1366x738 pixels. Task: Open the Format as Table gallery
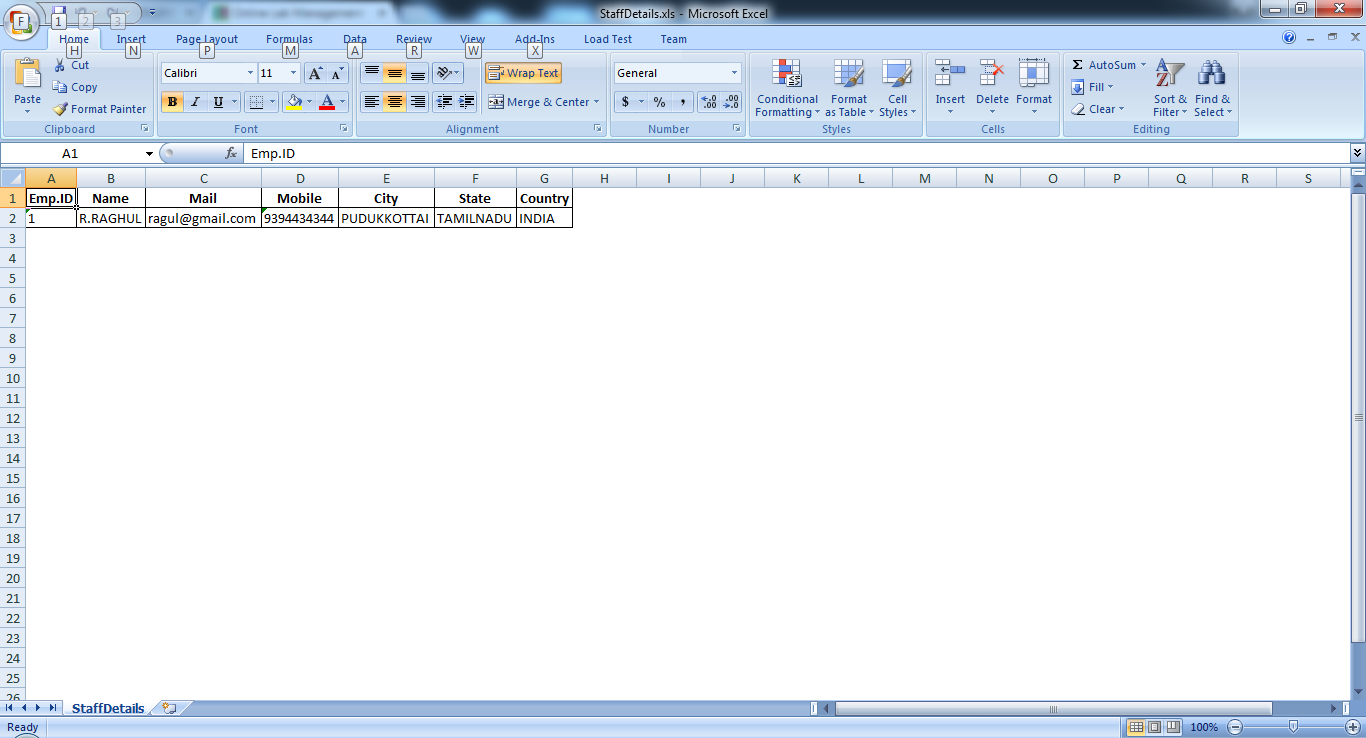click(848, 75)
